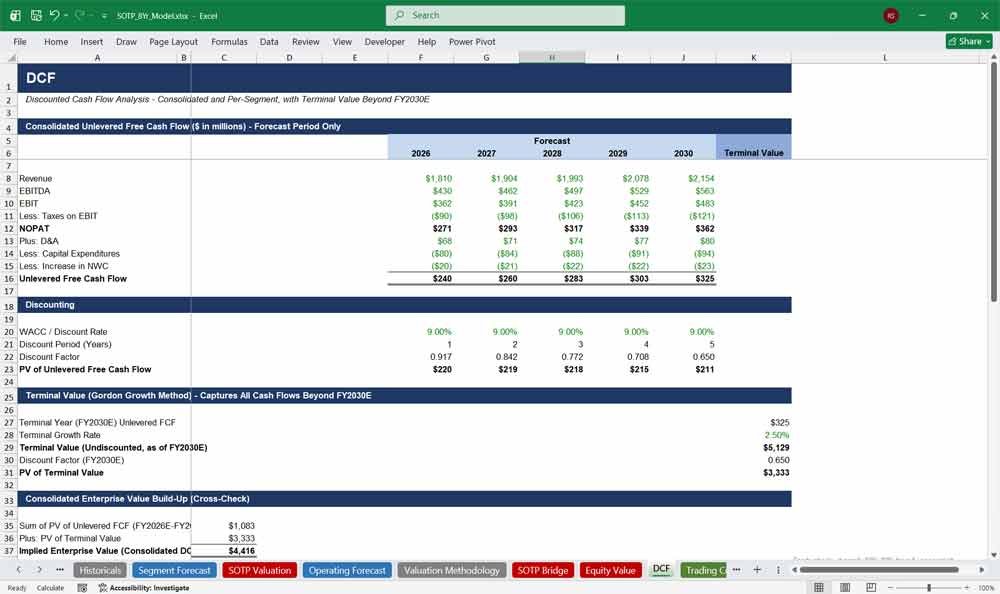Screen dimensions: 1000x594
Task: Switch to the Historicals sheet tab
Action: coord(100,570)
